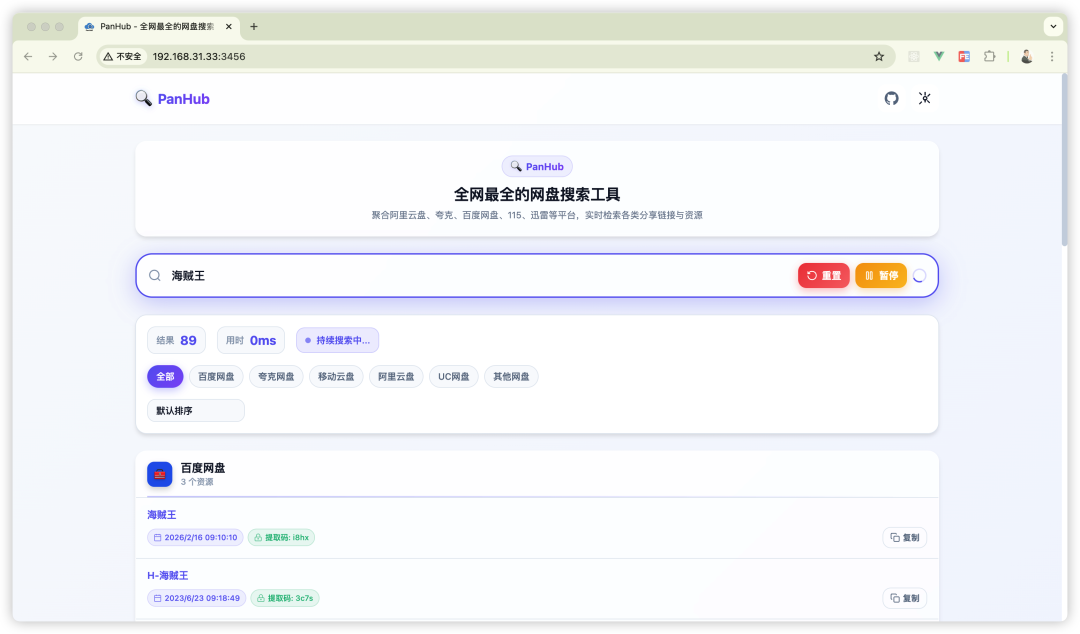This screenshot has width=1080, height=634.
Task: Bookmark the page via the star icon
Action: point(878,57)
